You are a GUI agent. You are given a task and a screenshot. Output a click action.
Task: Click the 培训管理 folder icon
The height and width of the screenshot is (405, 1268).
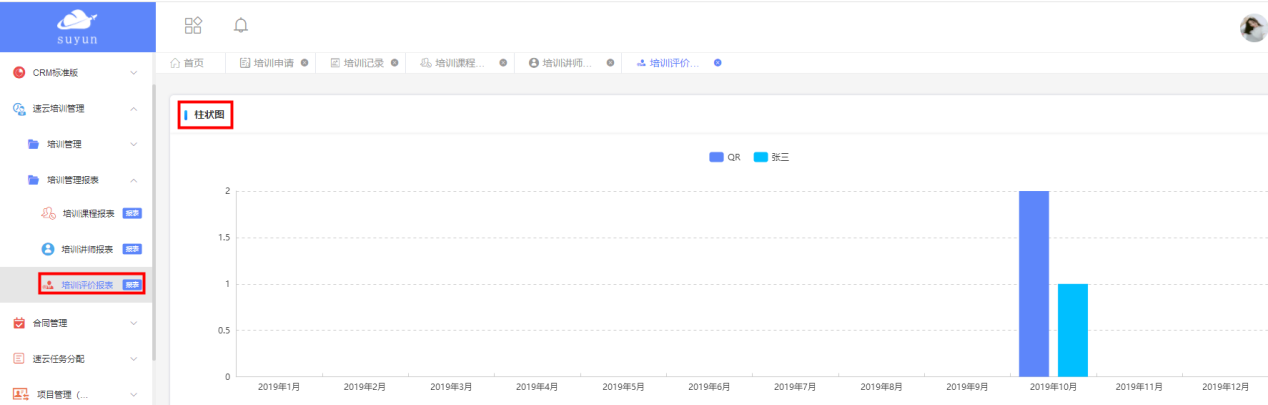[33, 144]
